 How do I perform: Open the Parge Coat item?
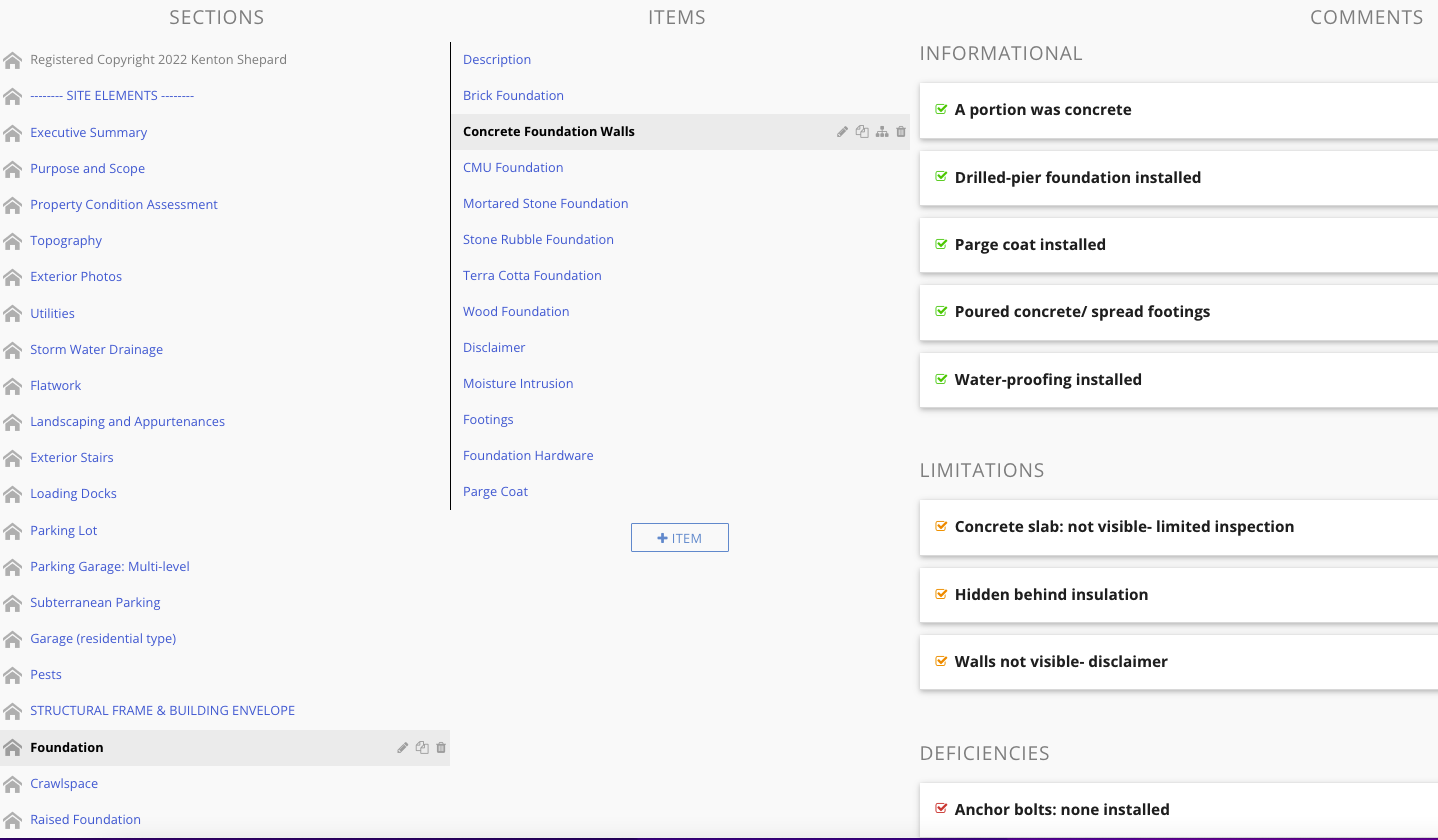pyautogui.click(x=495, y=492)
